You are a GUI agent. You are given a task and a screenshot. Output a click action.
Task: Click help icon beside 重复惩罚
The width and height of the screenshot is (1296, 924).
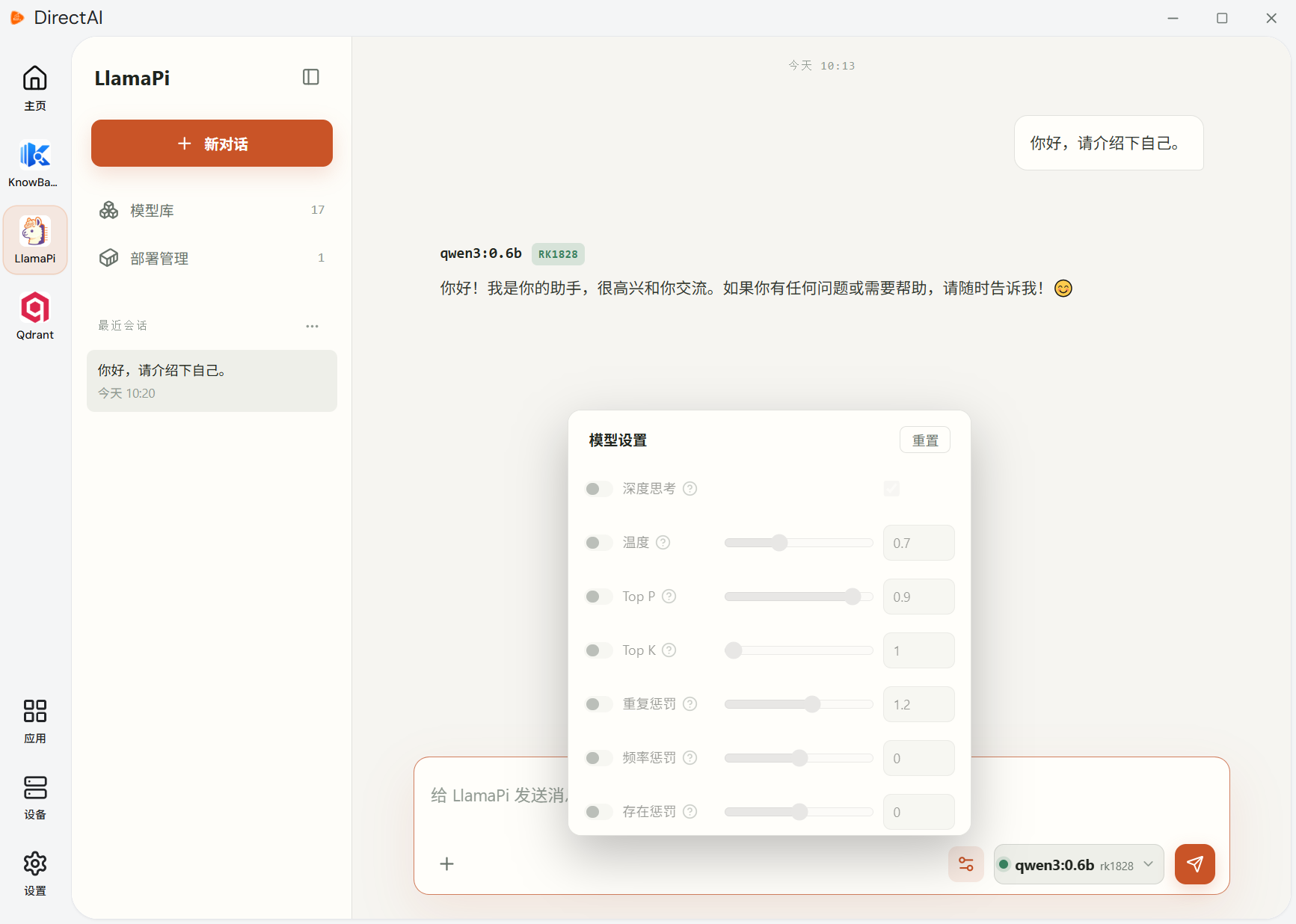pyautogui.click(x=690, y=704)
